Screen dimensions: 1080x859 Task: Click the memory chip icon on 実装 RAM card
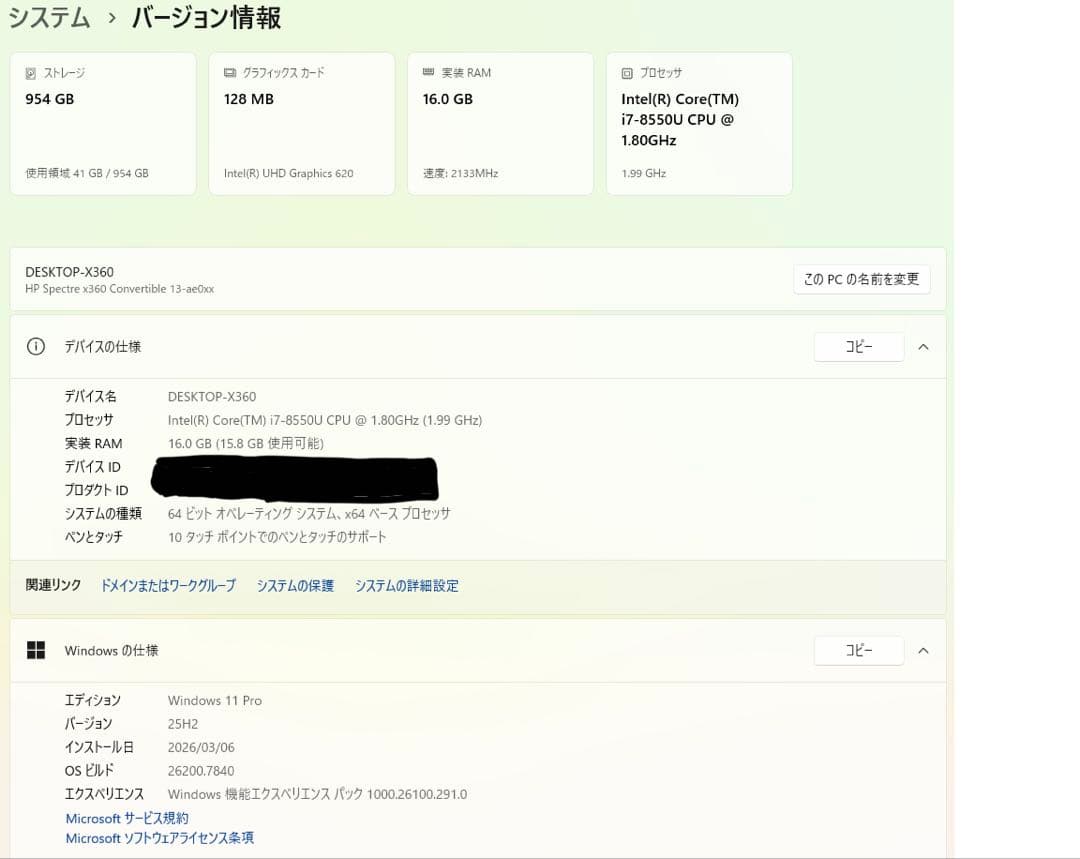point(429,72)
